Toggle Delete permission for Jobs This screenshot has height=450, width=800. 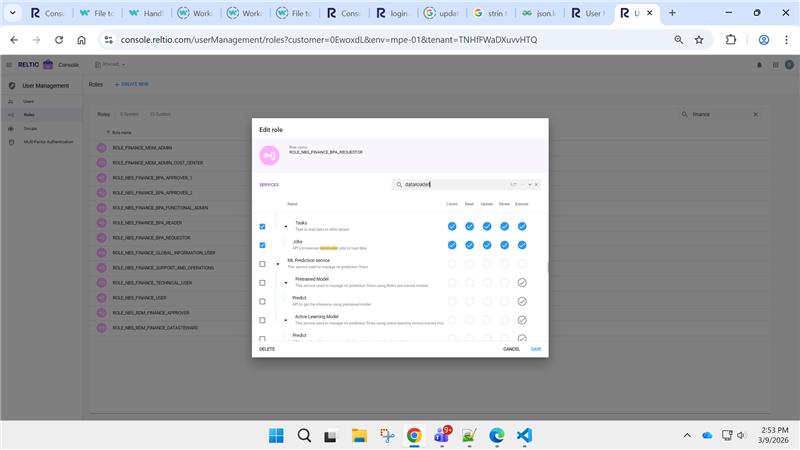click(x=505, y=245)
